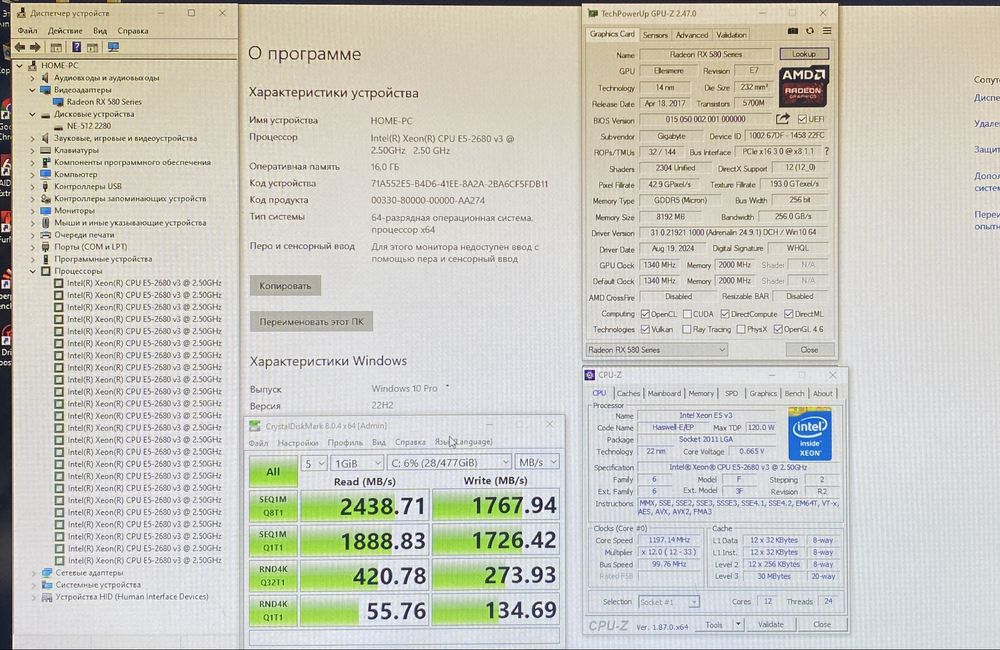The height and width of the screenshot is (650, 1000).
Task: Click the Копировать button
Action: pyautogui.click(x=285, y=286)
